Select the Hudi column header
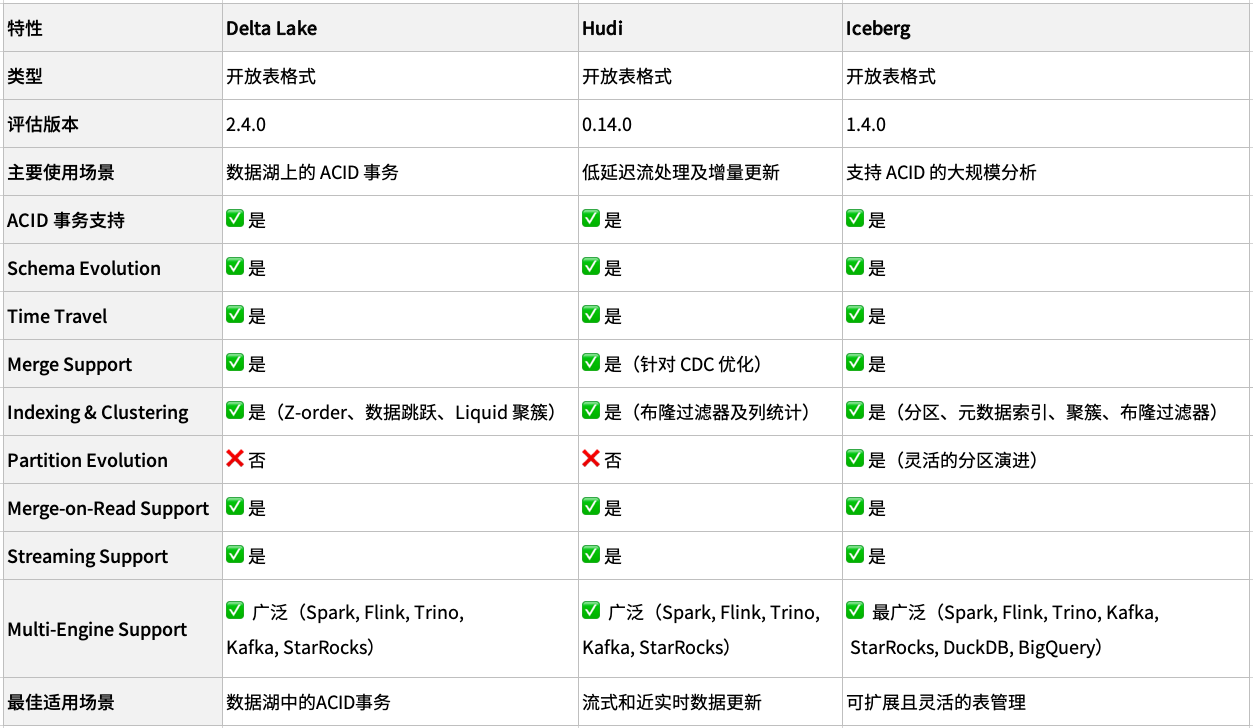The image size is (1253, 728). click(x=602, y=28)
